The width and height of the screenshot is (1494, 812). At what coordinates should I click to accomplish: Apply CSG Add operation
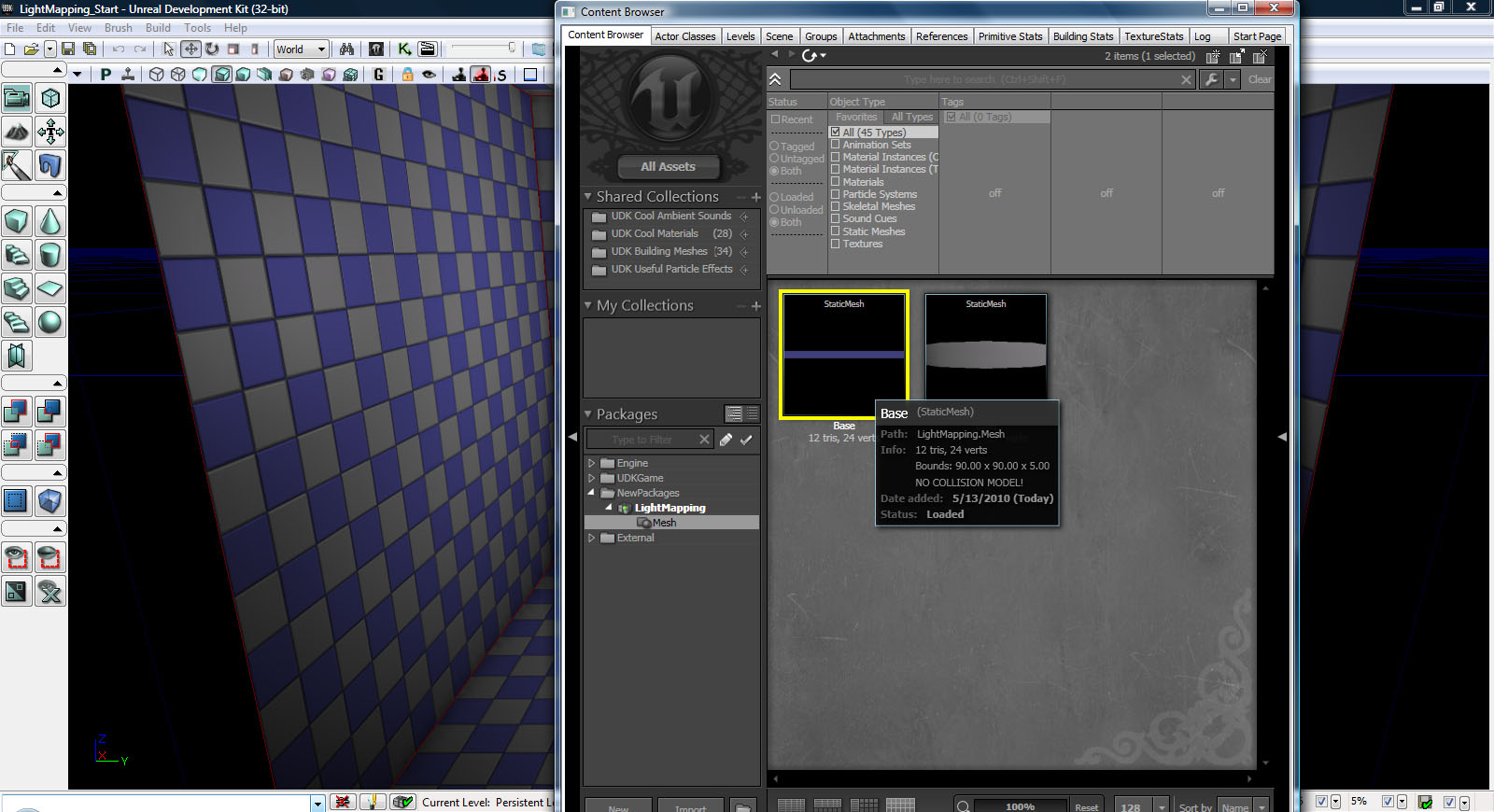pyautogui.click(x=17, y=411)
